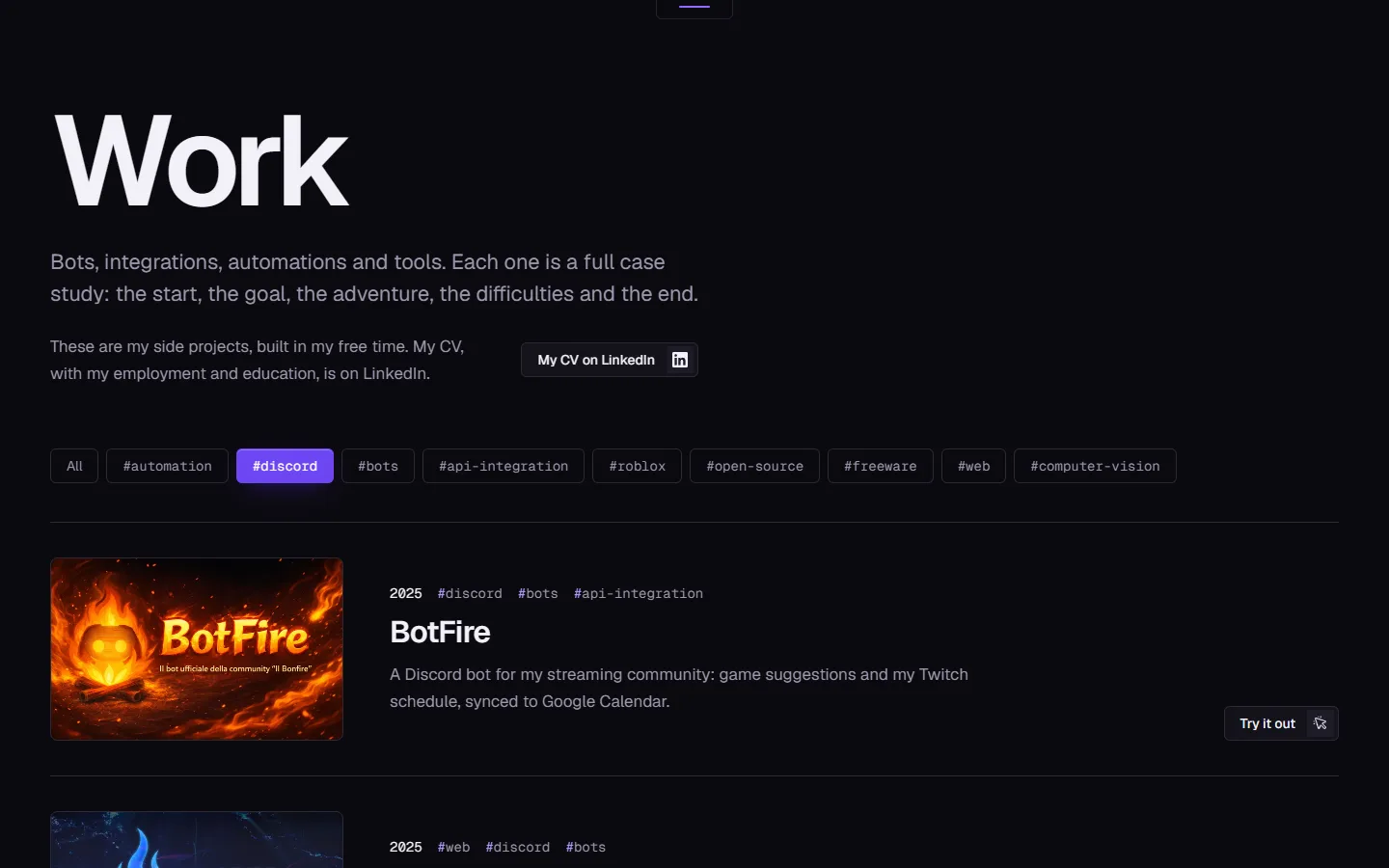Open the BotFire project title
The image size is (1389, 868).
pyautogui.click(x=440, y=632)
